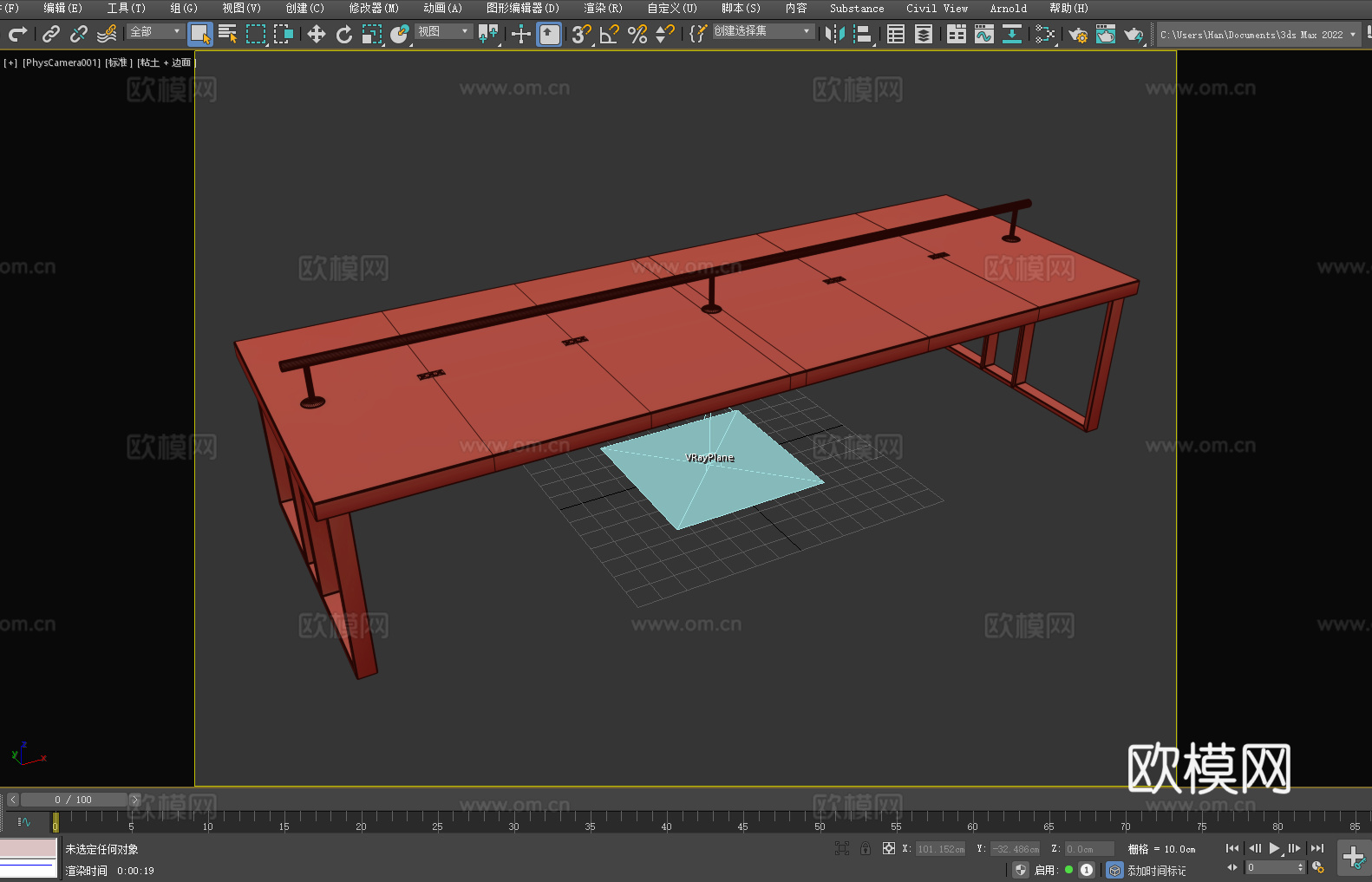Screen dimensions: 1372x882
Task: Open the 修改器(M) menu
Action: click(374, 8)
